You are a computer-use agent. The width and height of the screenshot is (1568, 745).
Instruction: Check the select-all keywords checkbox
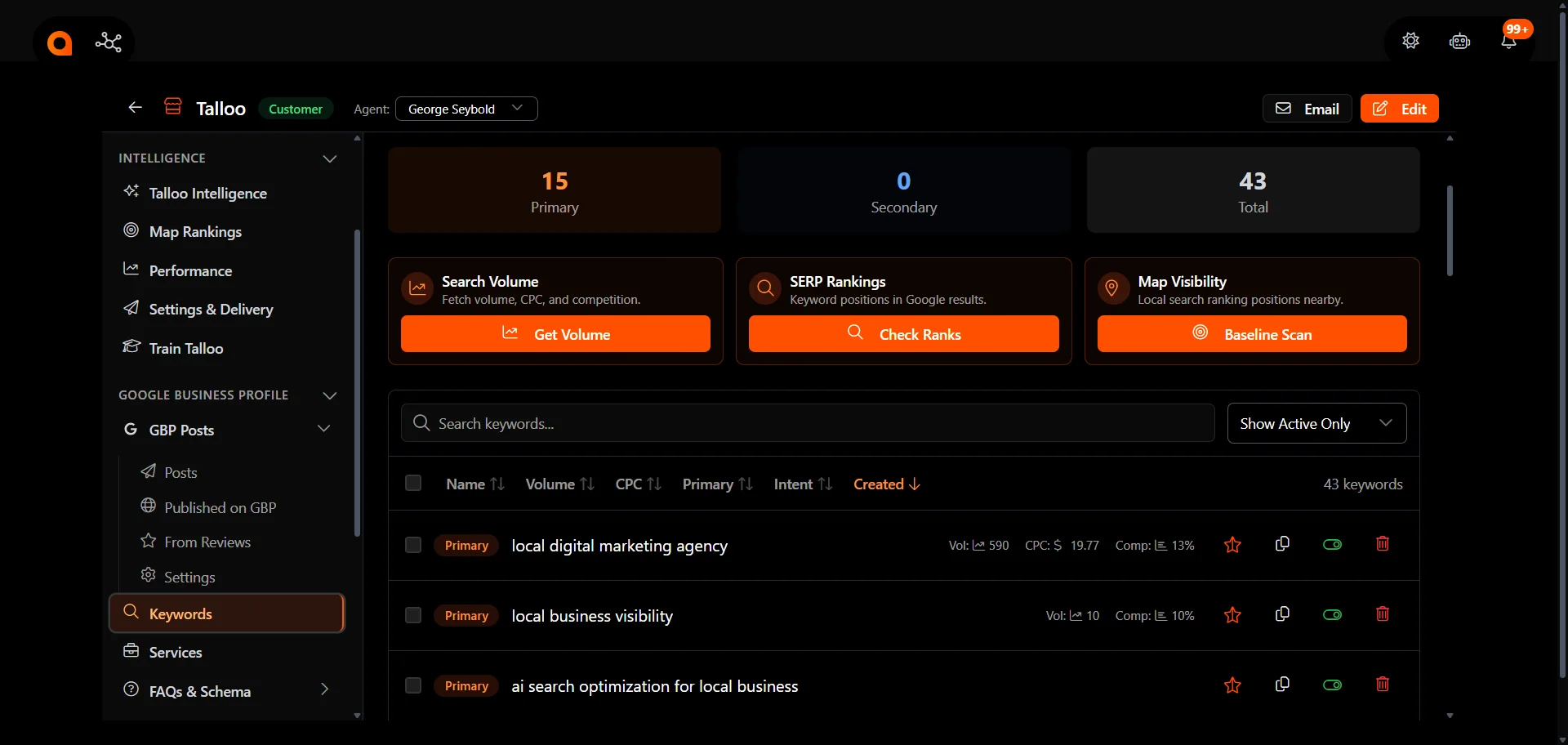(413, 484)
